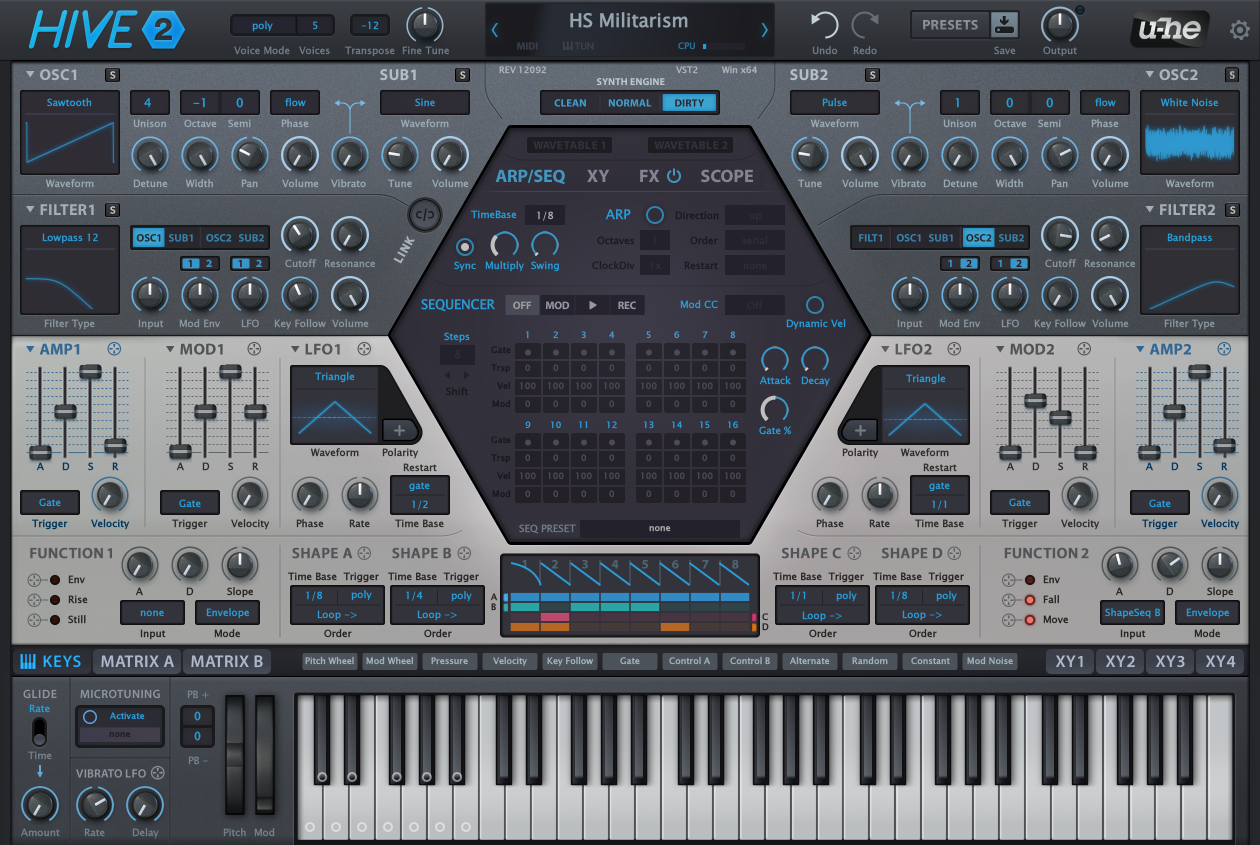Solo OSC1 using its S button

(110, 74)
